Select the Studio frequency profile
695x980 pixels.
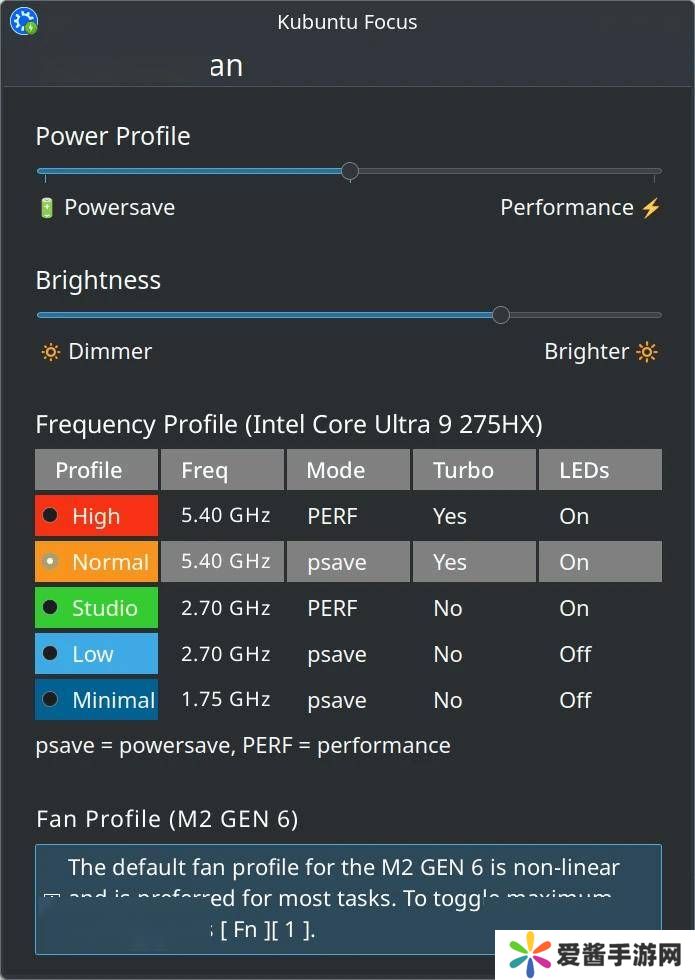click(x=50, y=608)
